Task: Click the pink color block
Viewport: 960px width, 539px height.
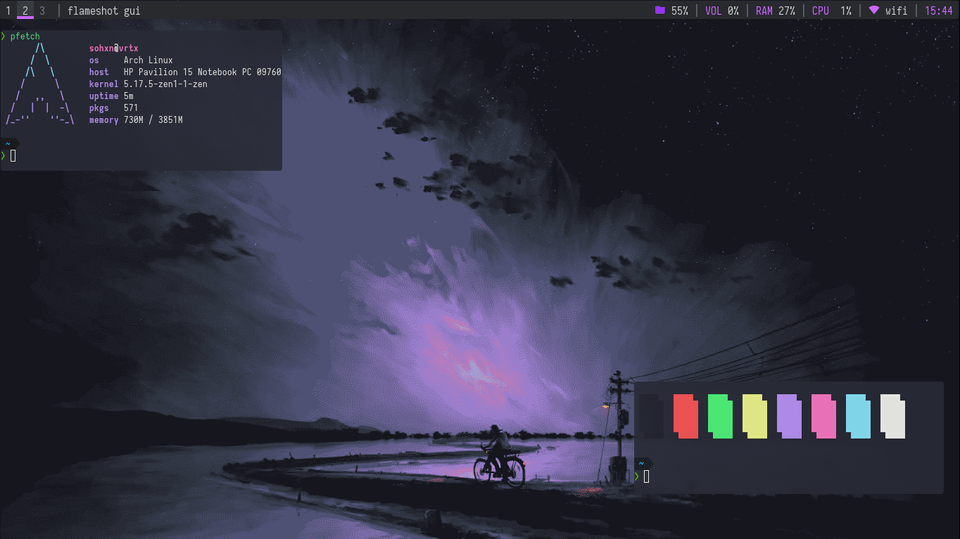Action: (823, 416)
